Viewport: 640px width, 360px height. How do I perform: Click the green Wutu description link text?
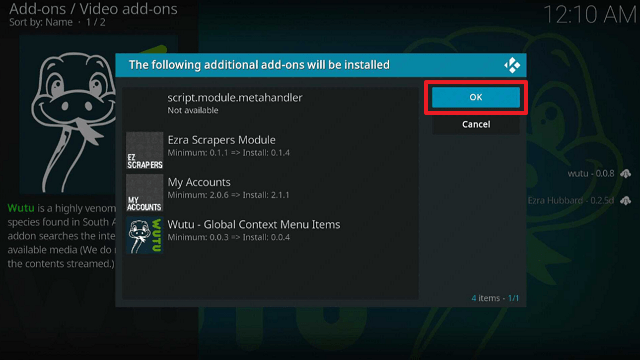tap(21, 208)
